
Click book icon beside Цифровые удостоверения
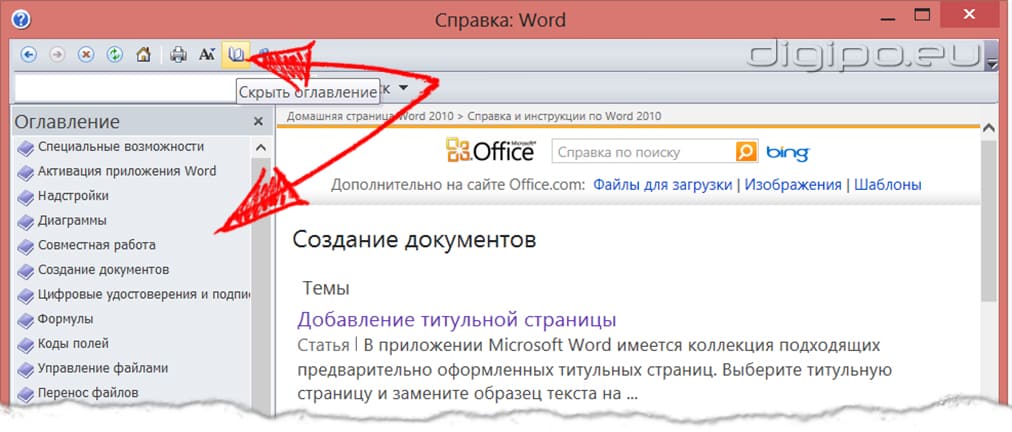pyautogui.click(x=25, y=296)
